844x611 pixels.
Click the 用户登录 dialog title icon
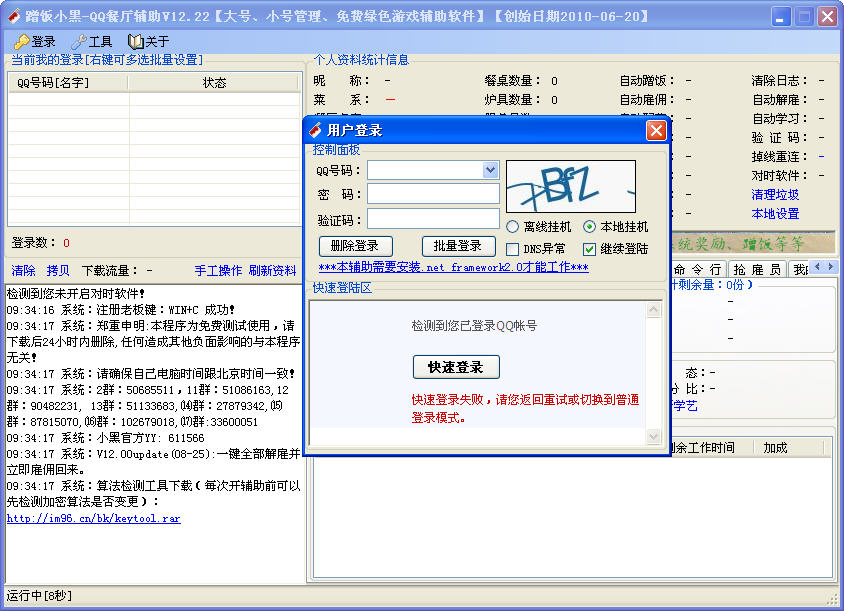click(316, 130)
